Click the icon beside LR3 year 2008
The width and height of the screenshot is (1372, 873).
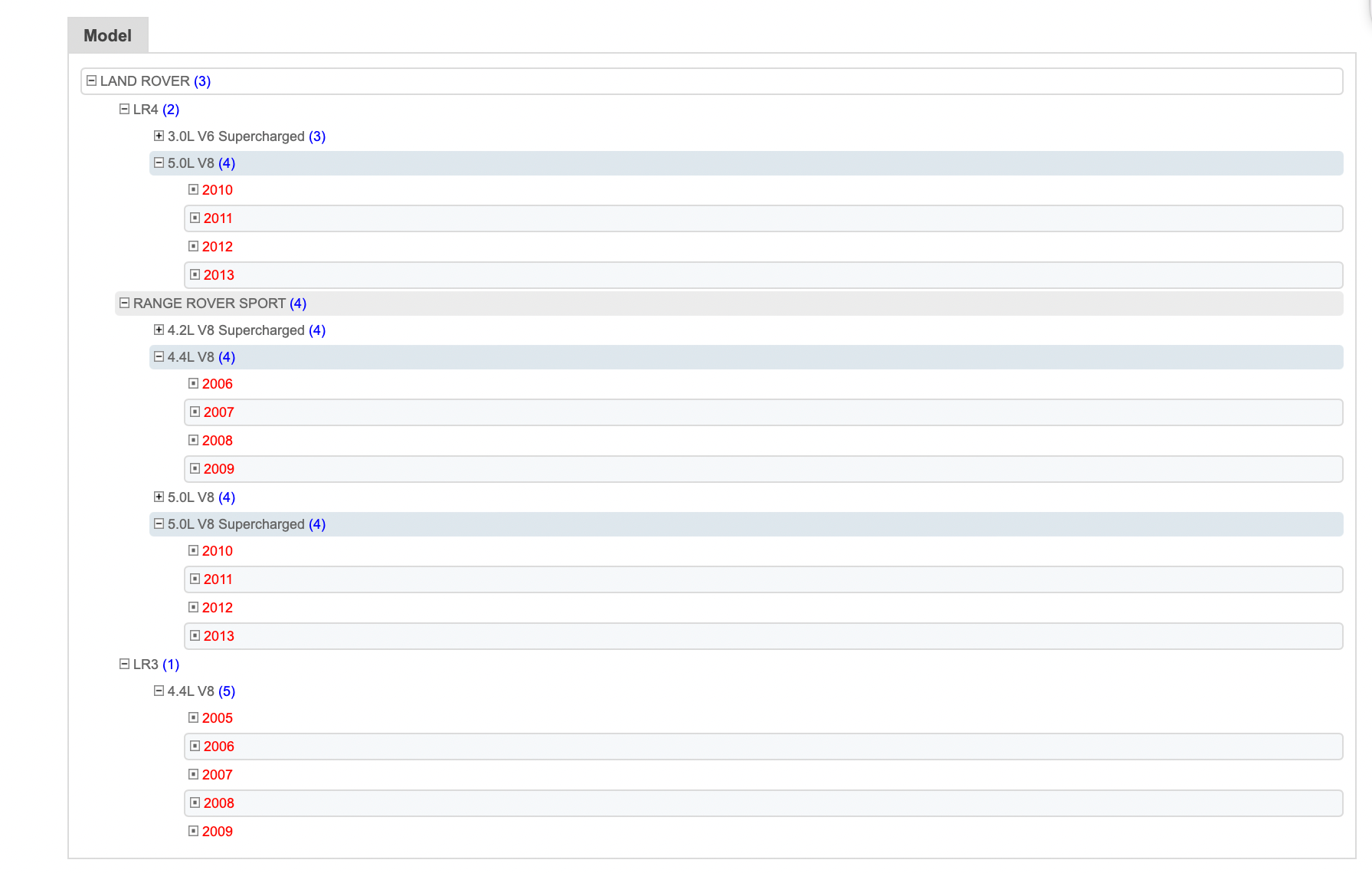[x=195, y=802]
